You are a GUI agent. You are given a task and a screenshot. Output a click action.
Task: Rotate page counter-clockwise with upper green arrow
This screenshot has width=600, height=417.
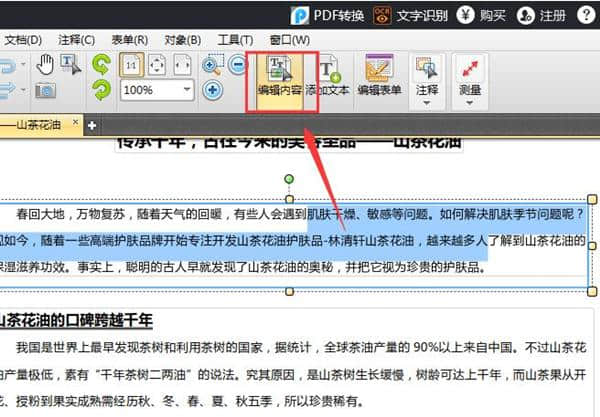click(x=101, y=64)
